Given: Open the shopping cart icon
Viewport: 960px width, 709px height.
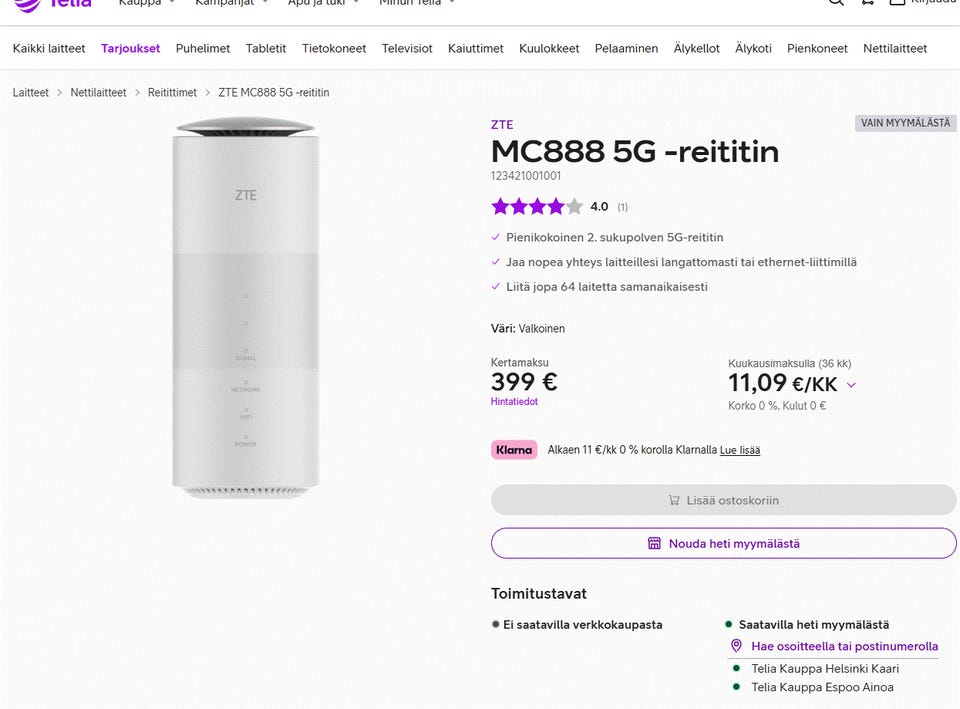Looking at the screenshot, I should (x=868, y=3).
